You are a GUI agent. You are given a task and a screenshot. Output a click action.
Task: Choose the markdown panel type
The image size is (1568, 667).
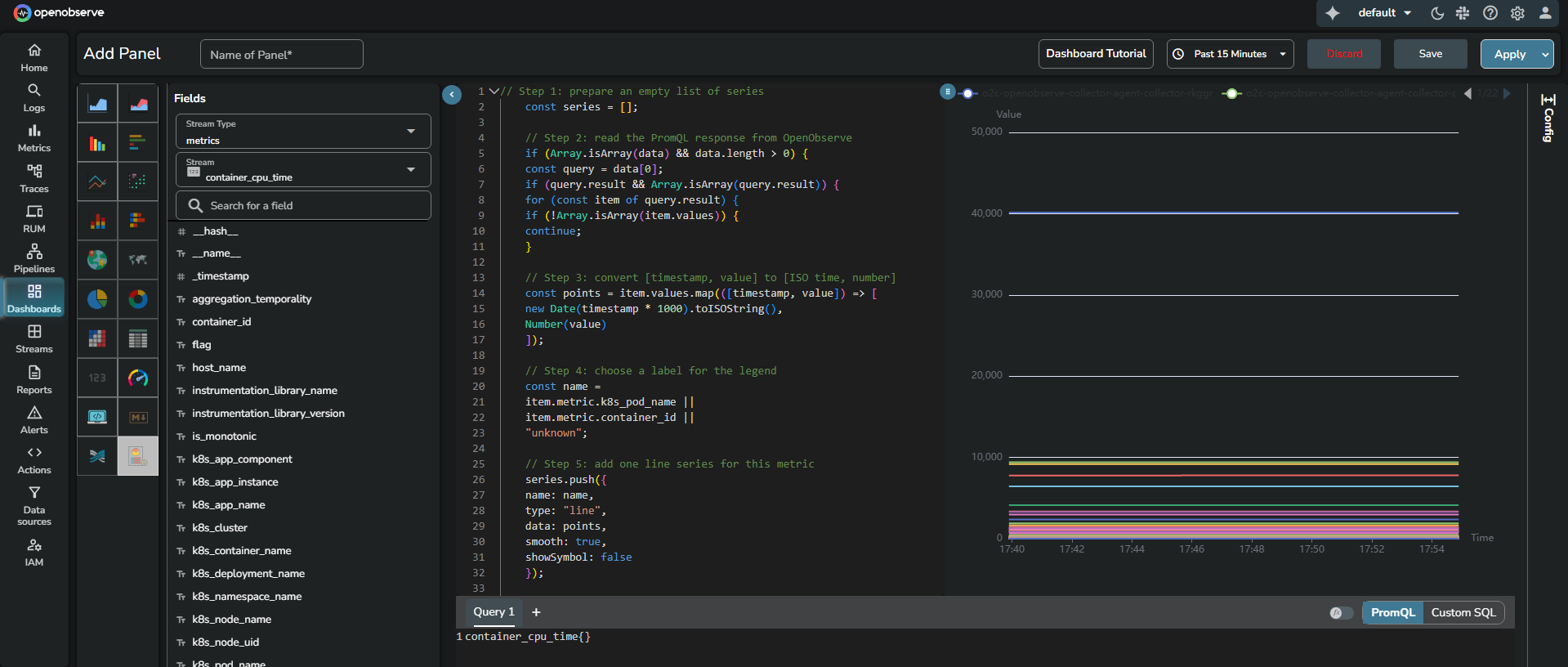[138, 417]
